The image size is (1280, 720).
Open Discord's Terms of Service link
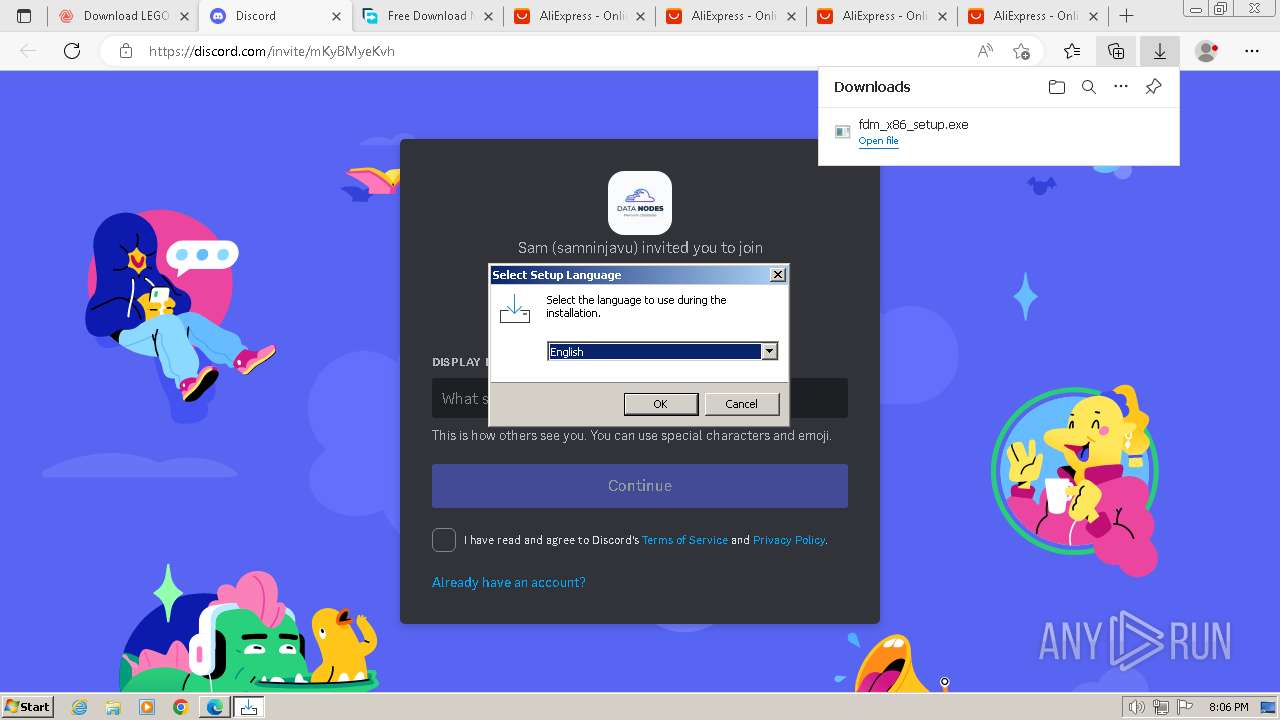(685, 540)
